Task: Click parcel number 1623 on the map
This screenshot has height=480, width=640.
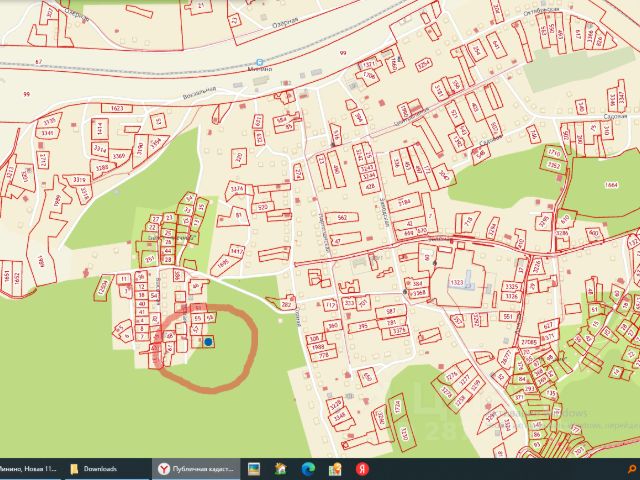Action: [x=116, y=107]
